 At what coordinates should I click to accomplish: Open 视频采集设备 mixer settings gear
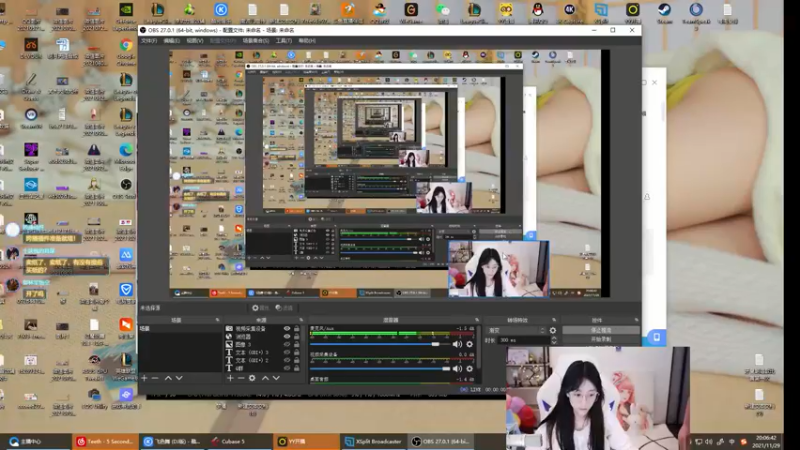pyautogui.click(x=469, y=368)
